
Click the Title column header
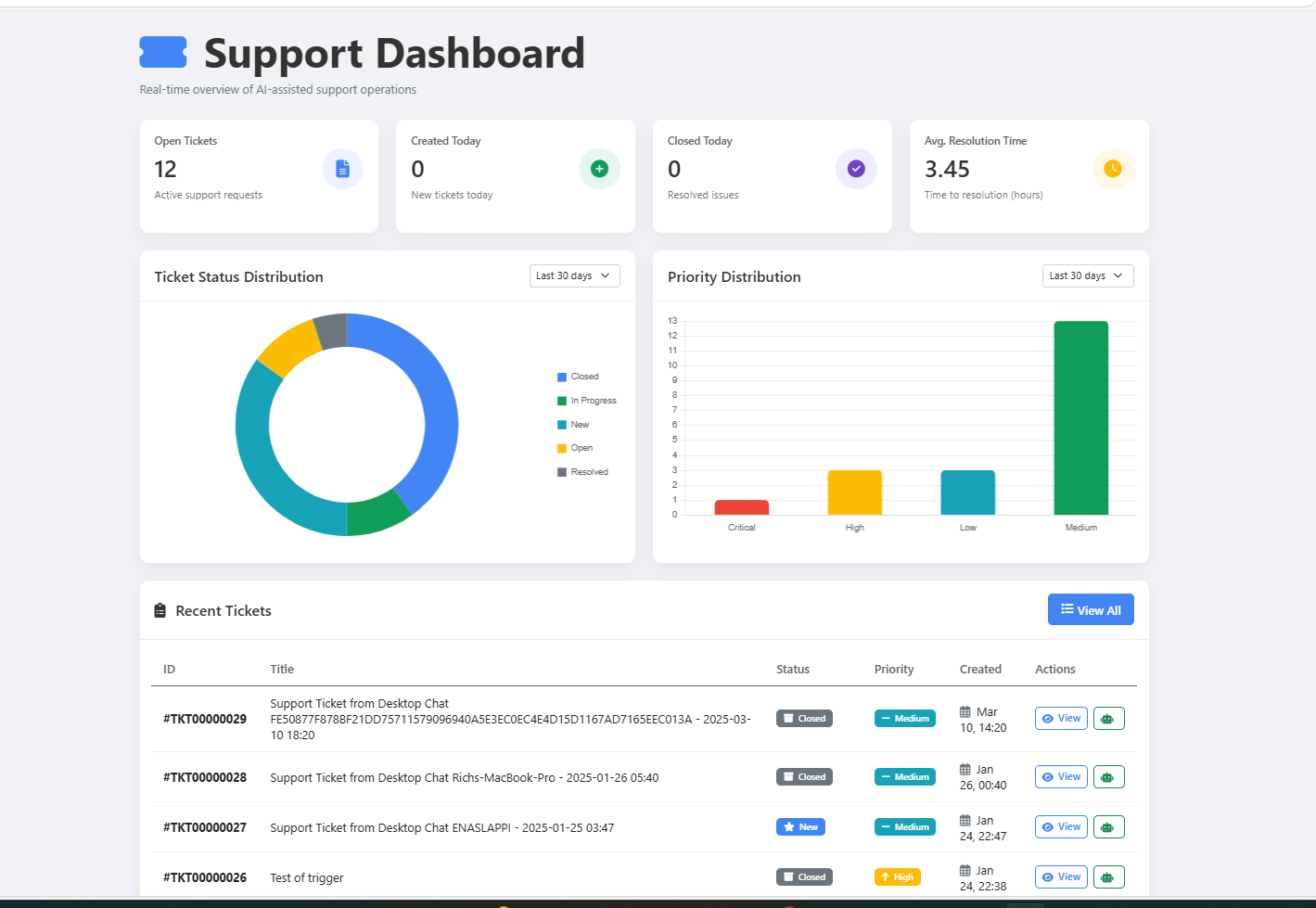282,669
